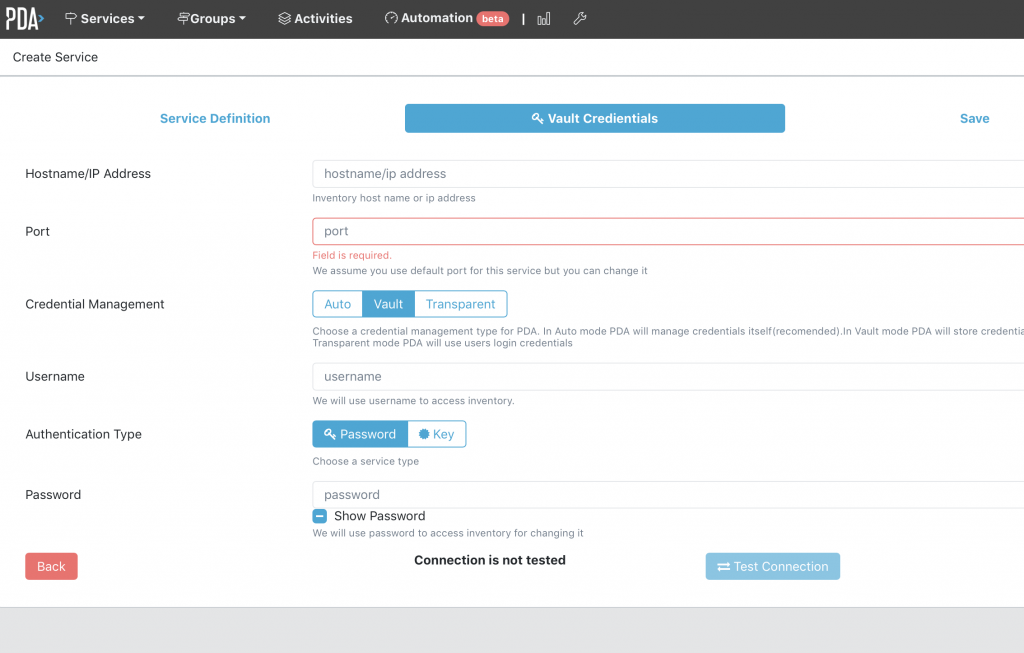The width and height of the screenshot is (1024, 653).
Task: Select Password authentication type
Action: point(360,434)
